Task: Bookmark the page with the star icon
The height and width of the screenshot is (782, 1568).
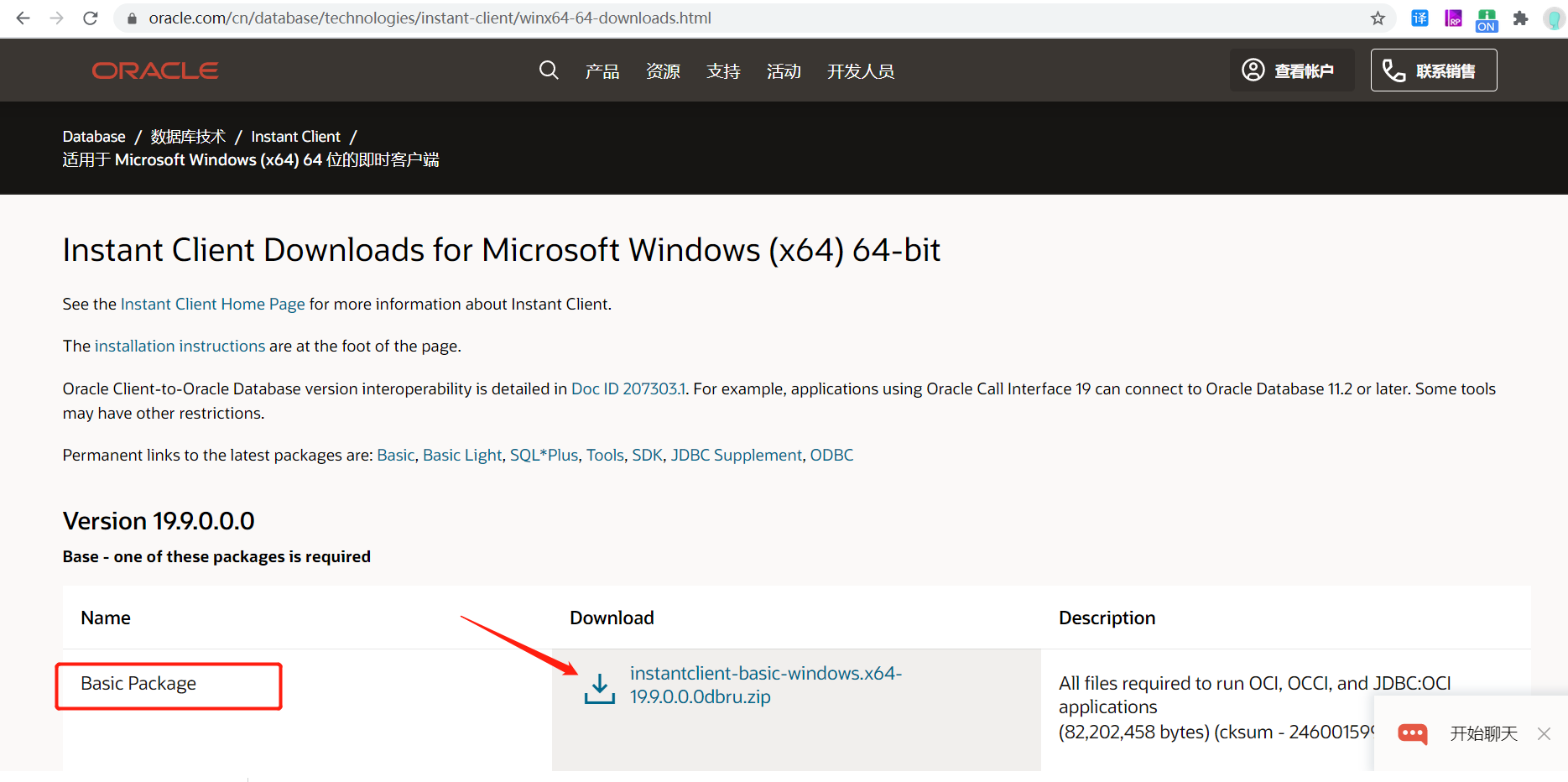Action: pos(1377,18)
